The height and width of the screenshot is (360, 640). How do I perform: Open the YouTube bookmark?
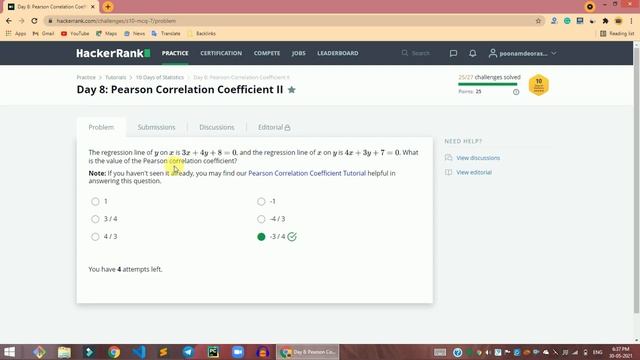[x=75, y=33]
